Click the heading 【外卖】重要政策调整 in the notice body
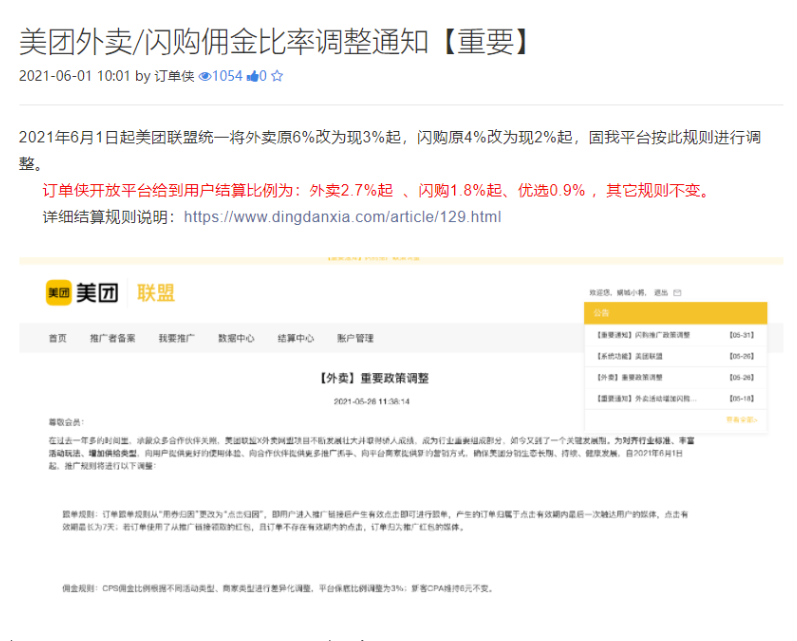Image resolution: width=797 pixels, height=641 pixels. click(x=373, y=378)
